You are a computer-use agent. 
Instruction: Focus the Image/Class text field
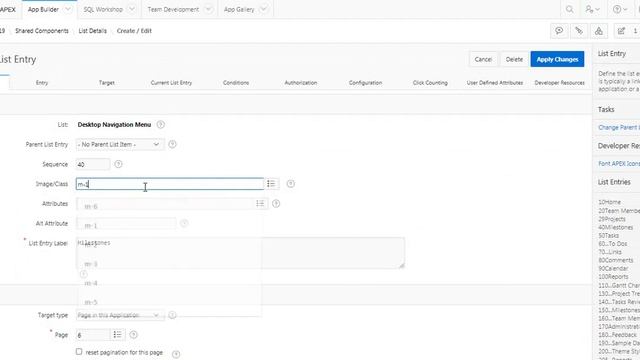(170, 184)
